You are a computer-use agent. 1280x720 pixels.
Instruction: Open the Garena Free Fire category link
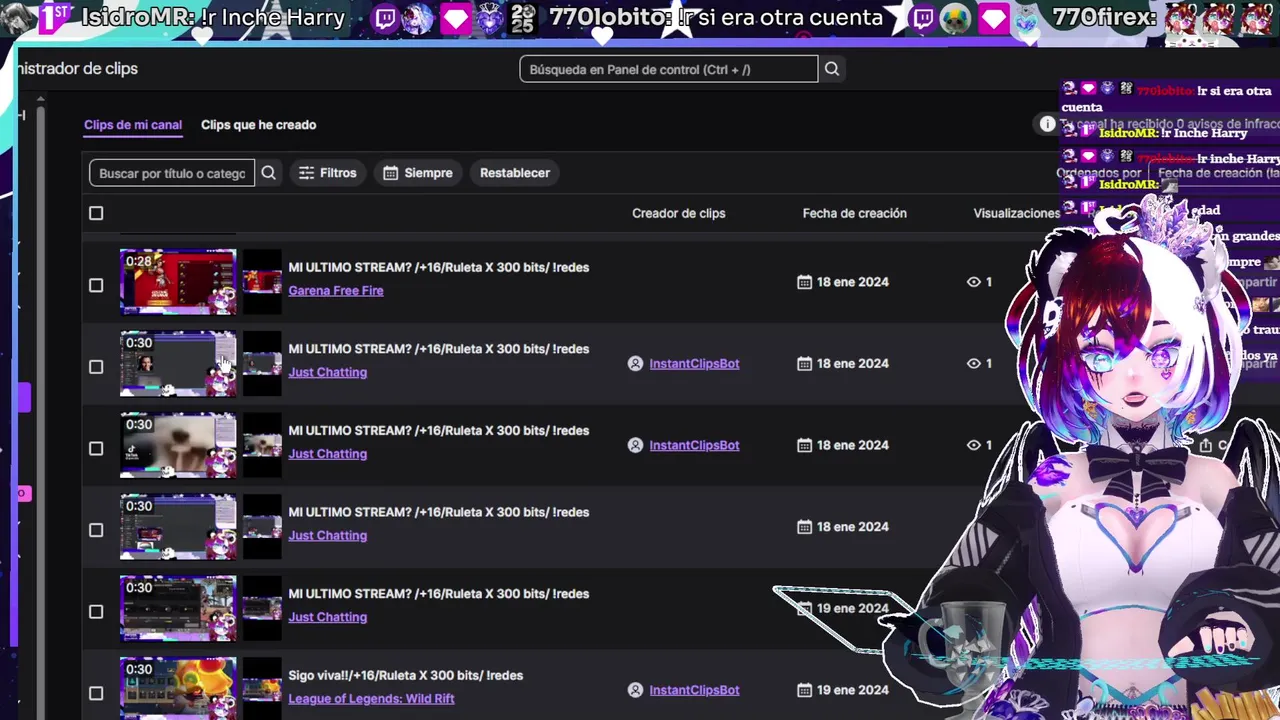[x=336, y=291]
